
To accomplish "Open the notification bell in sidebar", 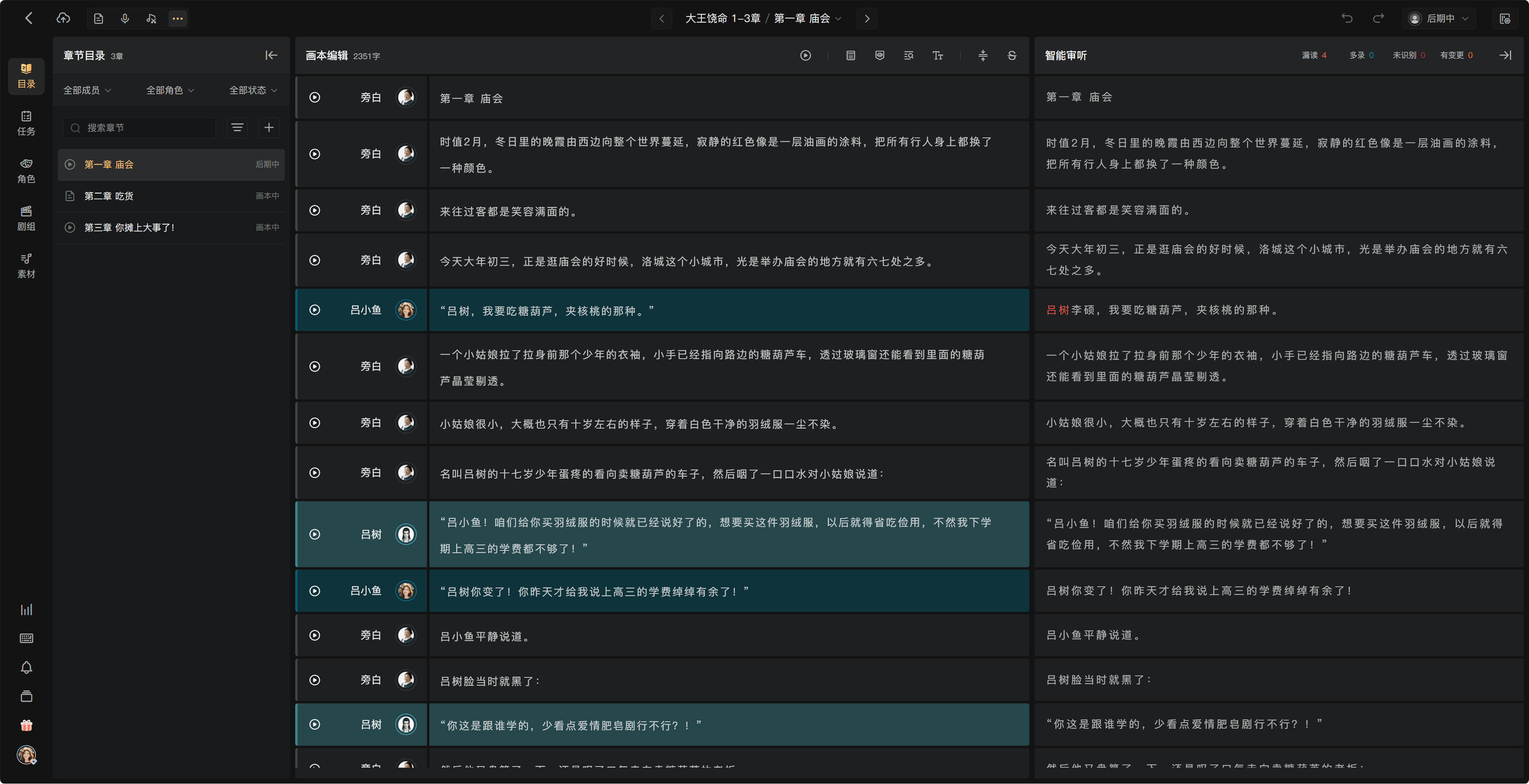I will pyautogui.click(x=26, y=667).
